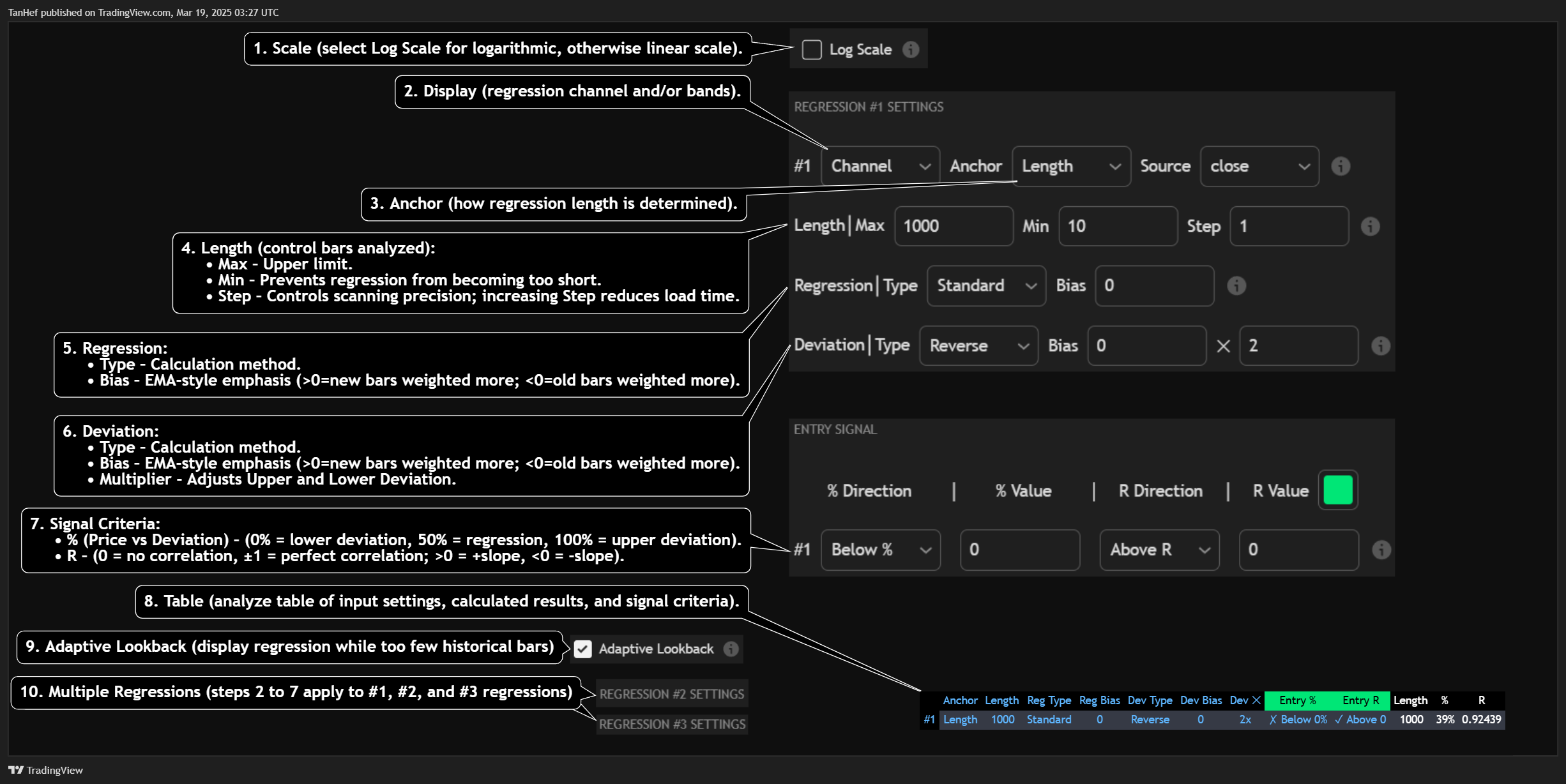Click the TradingView logo at bottom left
This screenshot has height=784, width=1566.
(46, 770)
